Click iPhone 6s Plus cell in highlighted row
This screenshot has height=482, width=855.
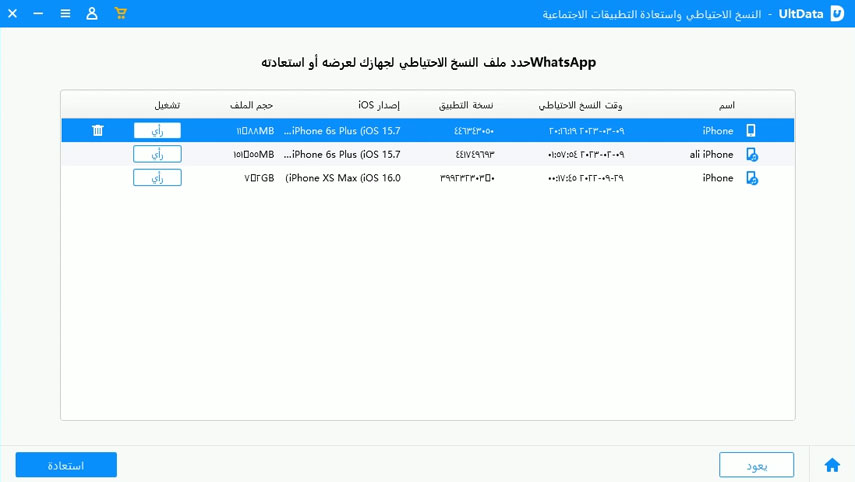pos(342,131)
